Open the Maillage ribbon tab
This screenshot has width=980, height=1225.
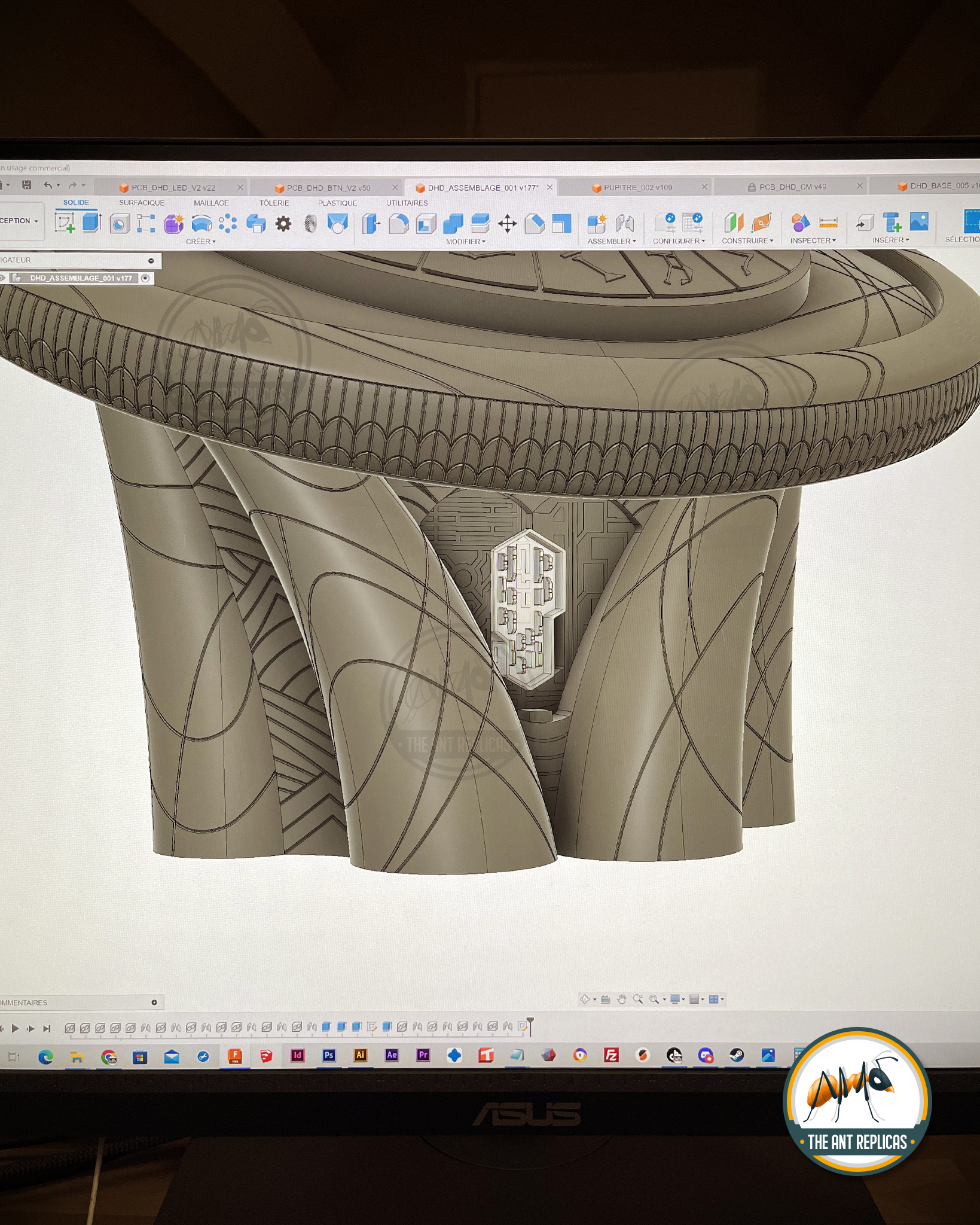pos(211,203)
